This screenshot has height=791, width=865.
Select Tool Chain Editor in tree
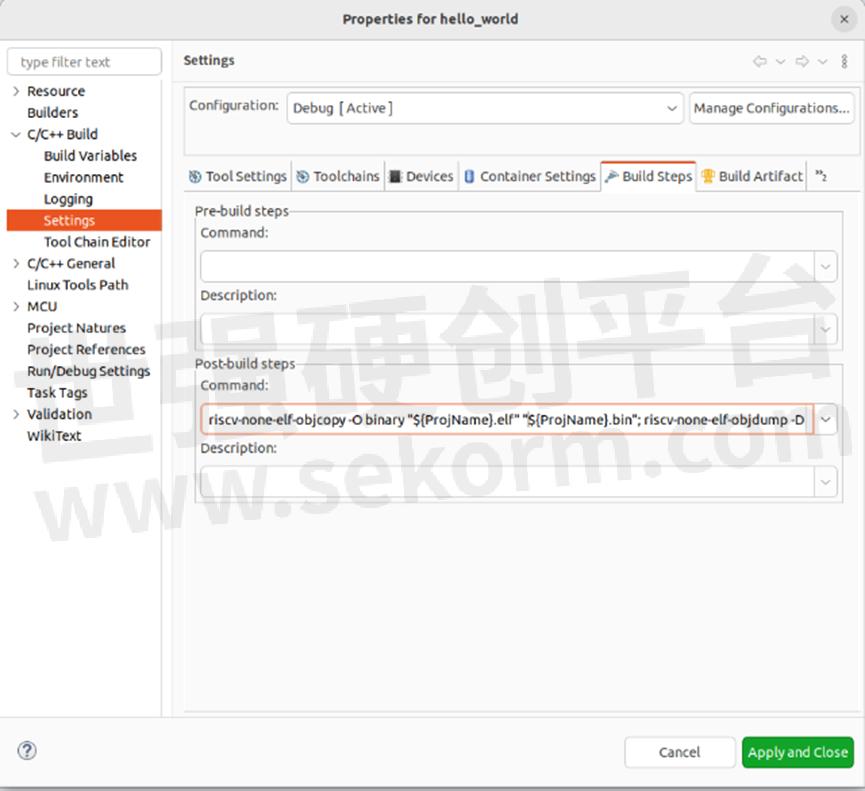pos(96,242)
